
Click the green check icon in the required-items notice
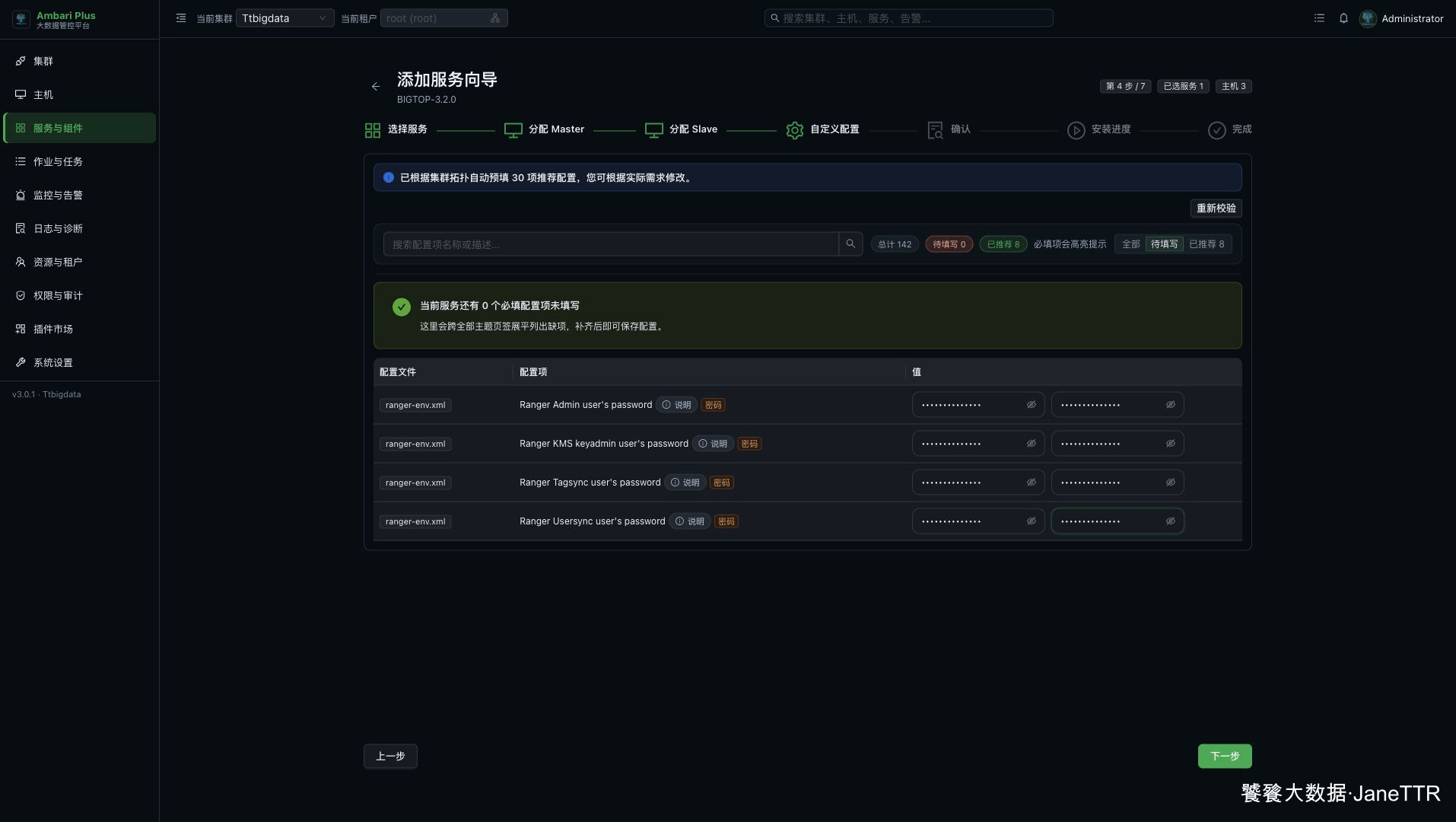(402, 307)
